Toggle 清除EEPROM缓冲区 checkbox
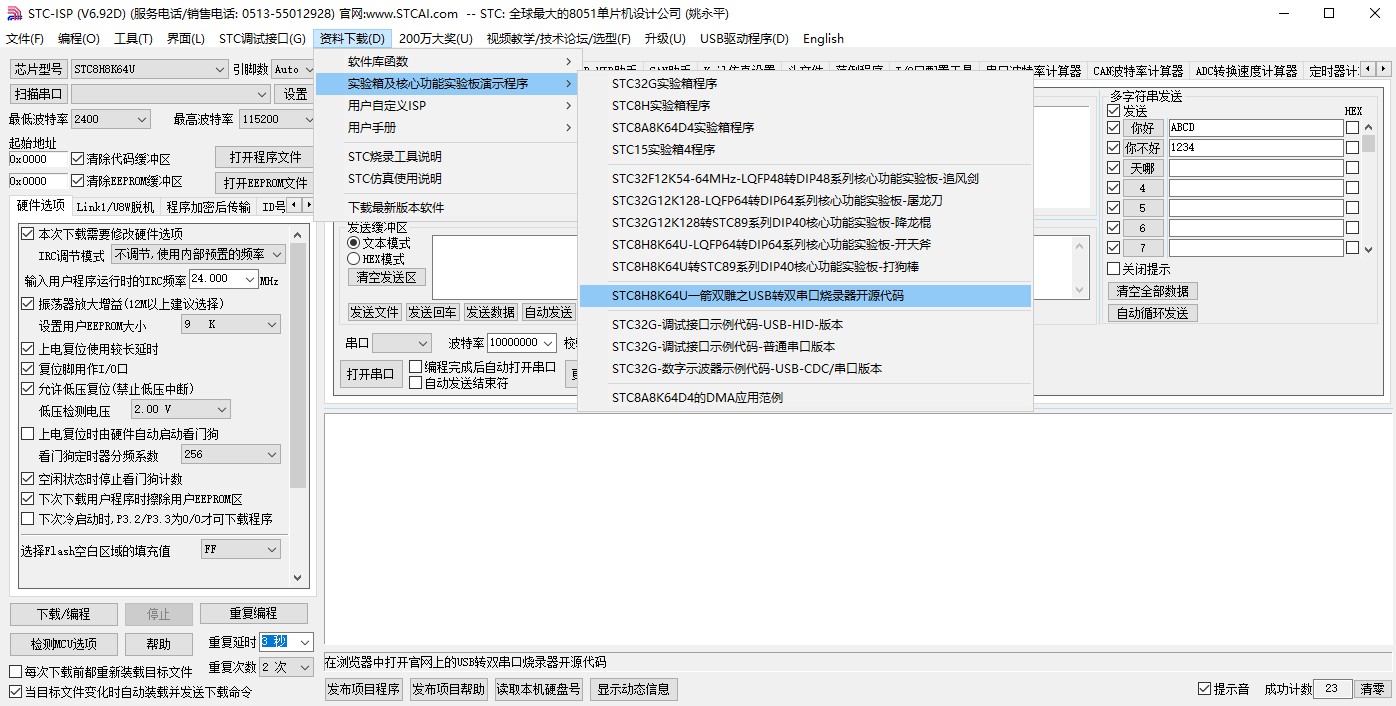 point(78,181)
